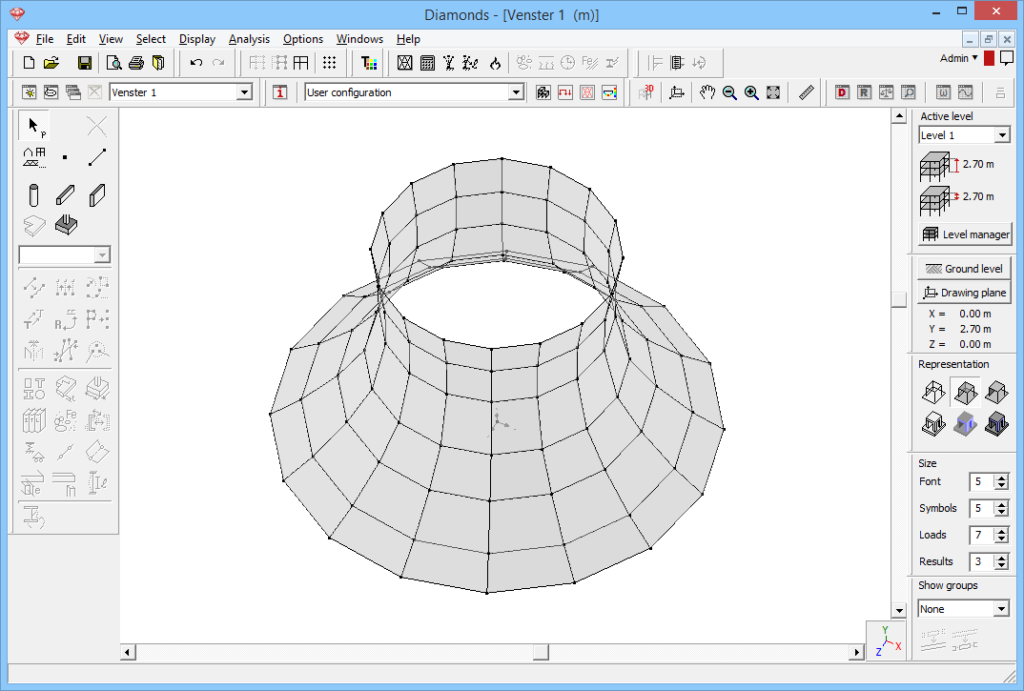The image size is (1024, 691).
Task: Save the model with the floppy disk icon
Action: pyautogui.click(x=84, y=63)
